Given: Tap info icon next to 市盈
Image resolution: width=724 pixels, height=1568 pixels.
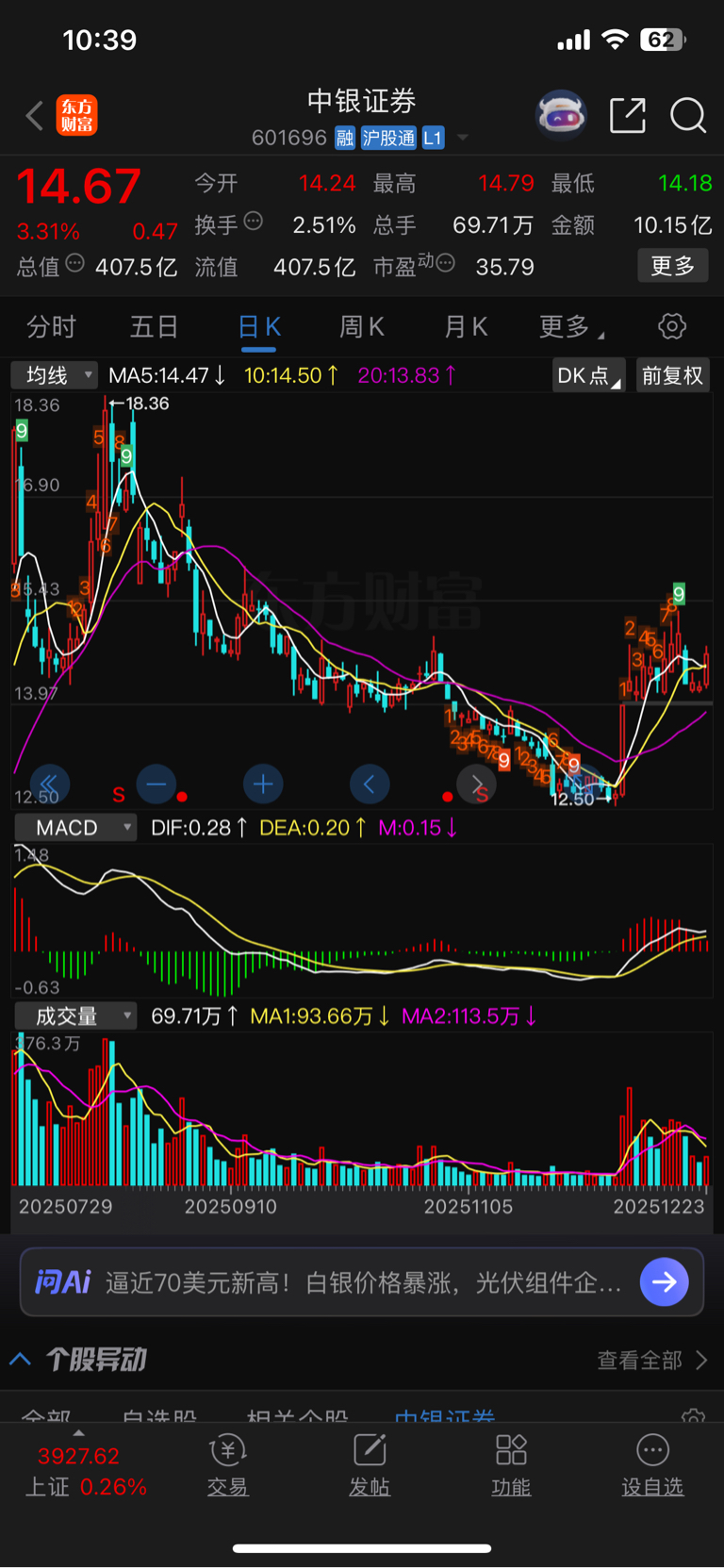Looking at the screenshot, I should (446, 263).
